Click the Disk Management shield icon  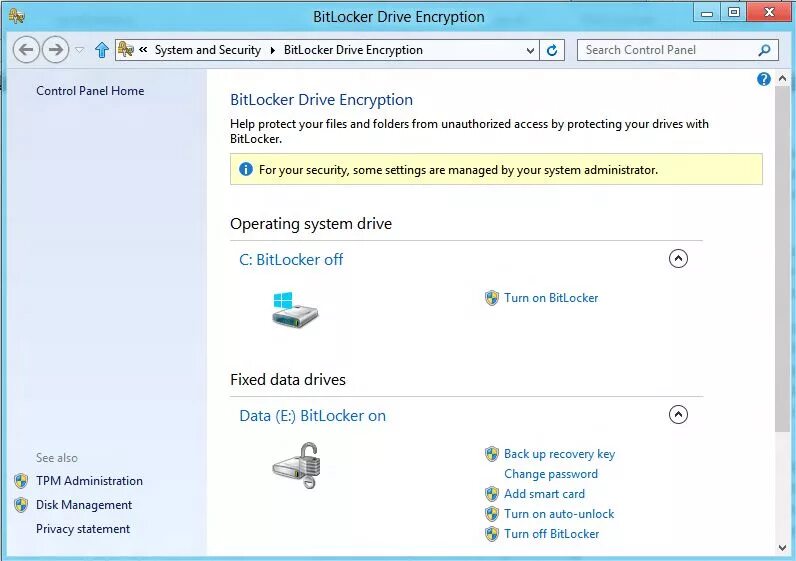(21, 505)
